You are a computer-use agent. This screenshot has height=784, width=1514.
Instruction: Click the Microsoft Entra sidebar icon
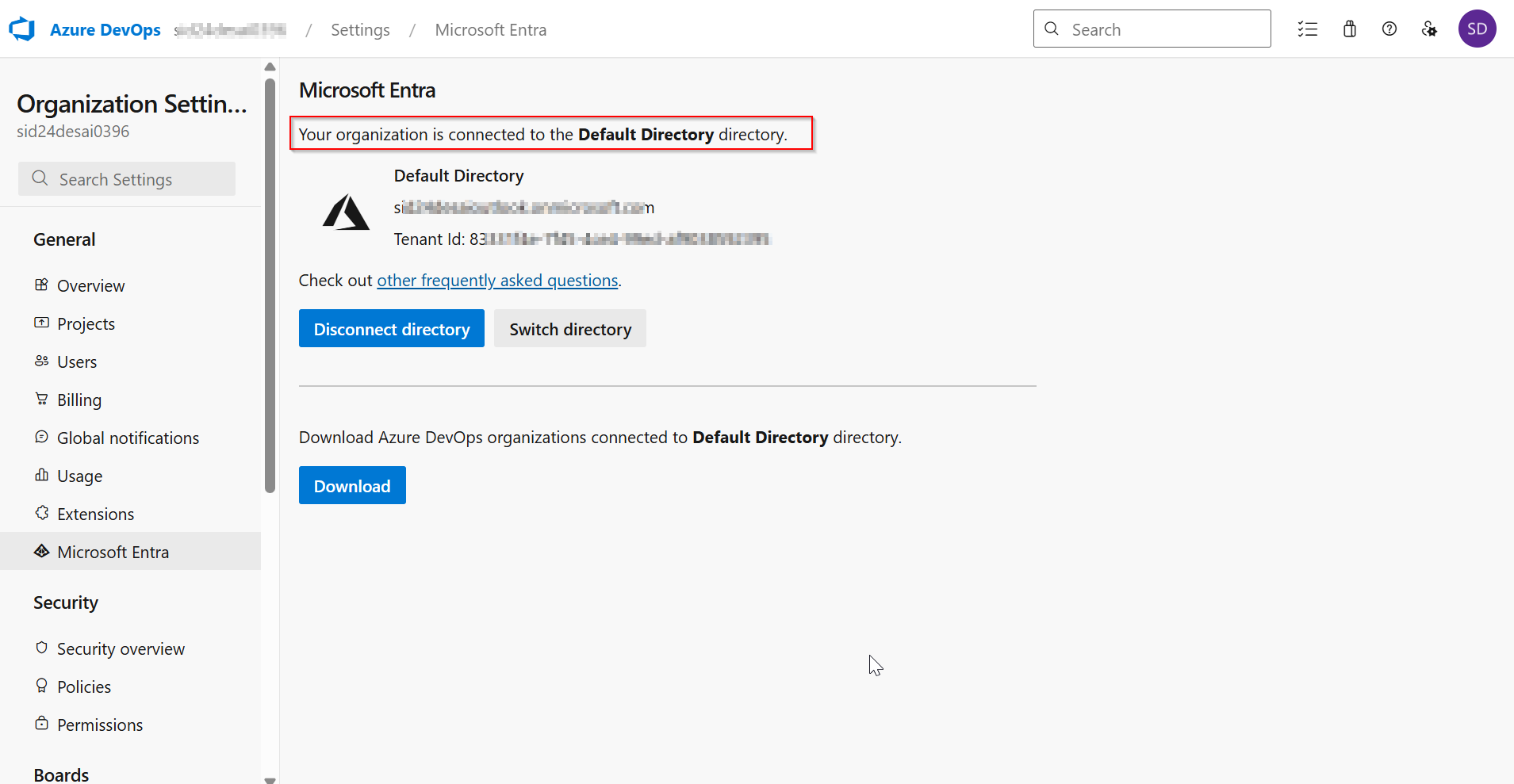42,551
